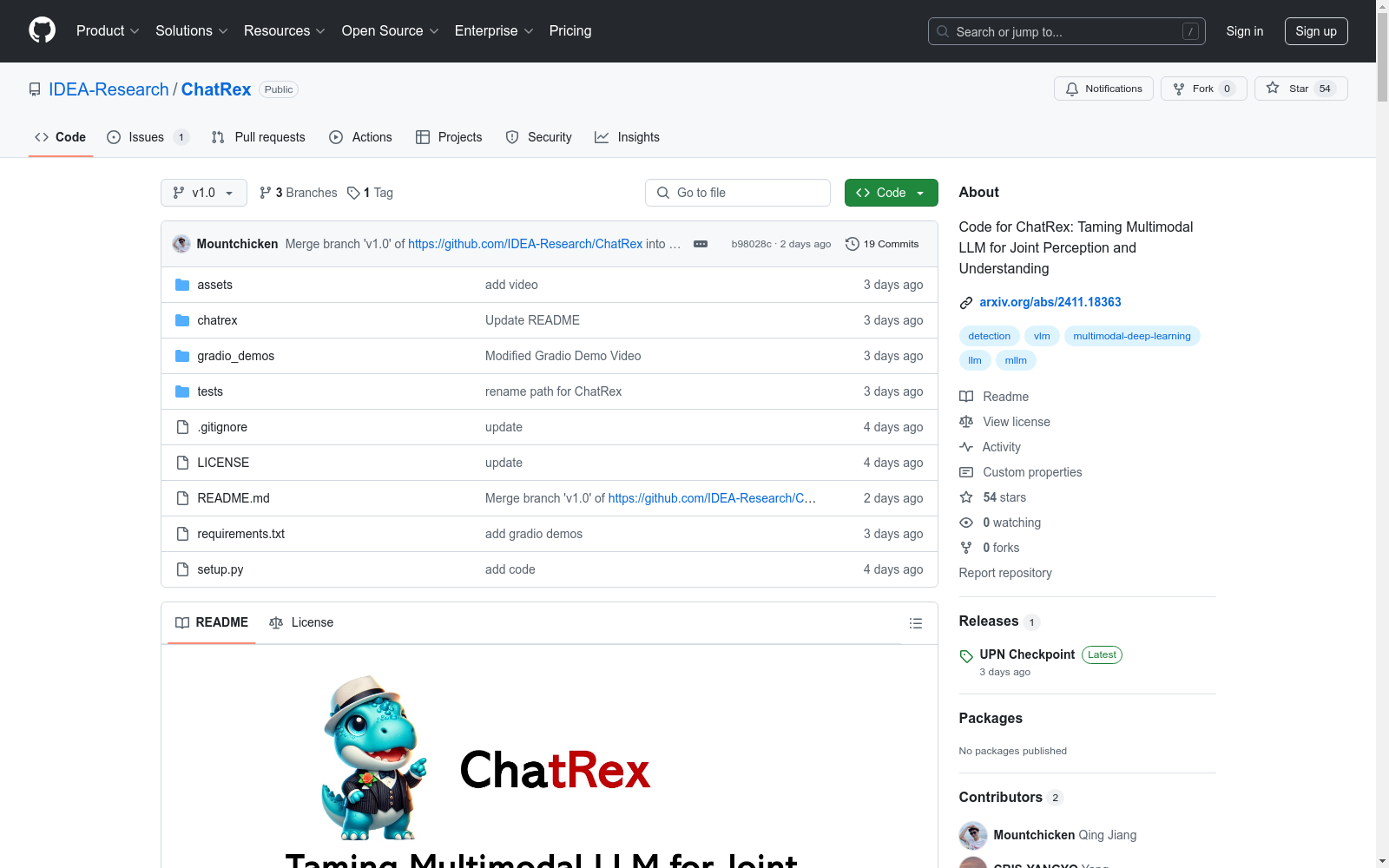Switch to the Issues tab

(x=148, y=137)
